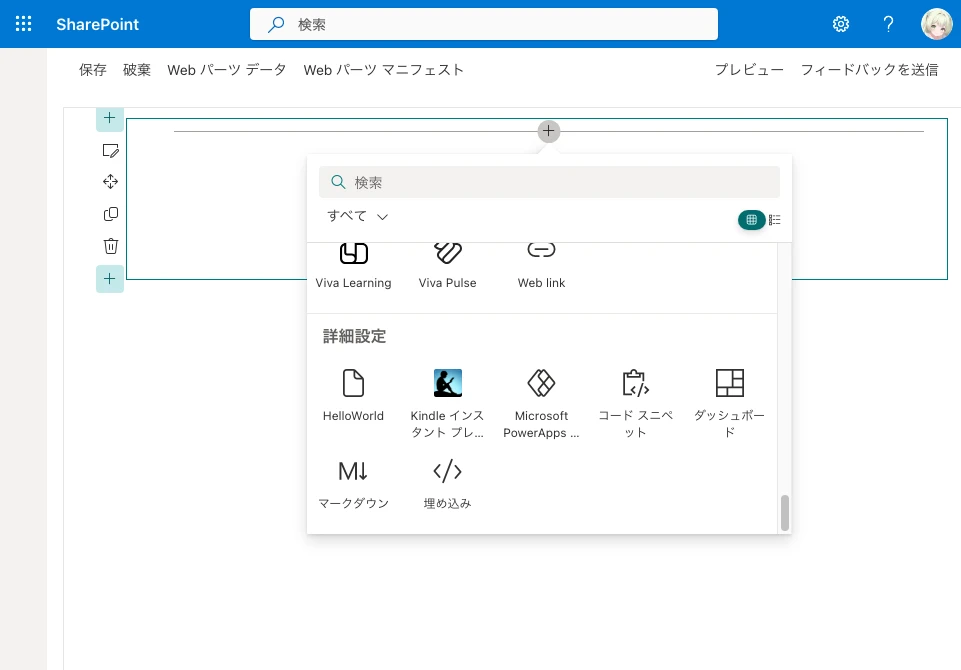The image size is (961, 670).
Task: Expand the すべて category filter dropdown
Action: (x=357, y=216)
